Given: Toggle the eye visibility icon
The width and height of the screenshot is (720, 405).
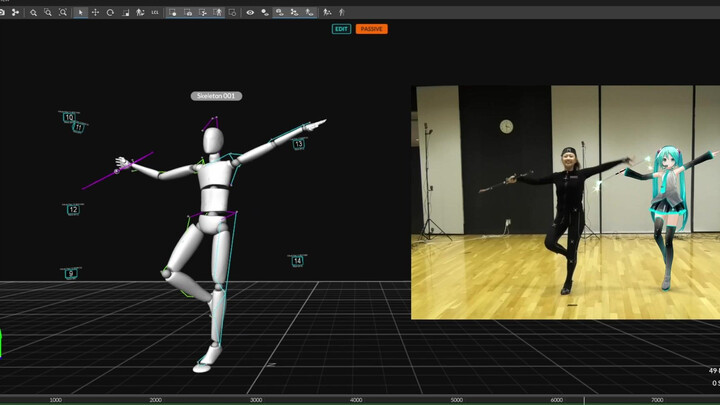Looking at the screenshot, I should (x=250, y=12).
